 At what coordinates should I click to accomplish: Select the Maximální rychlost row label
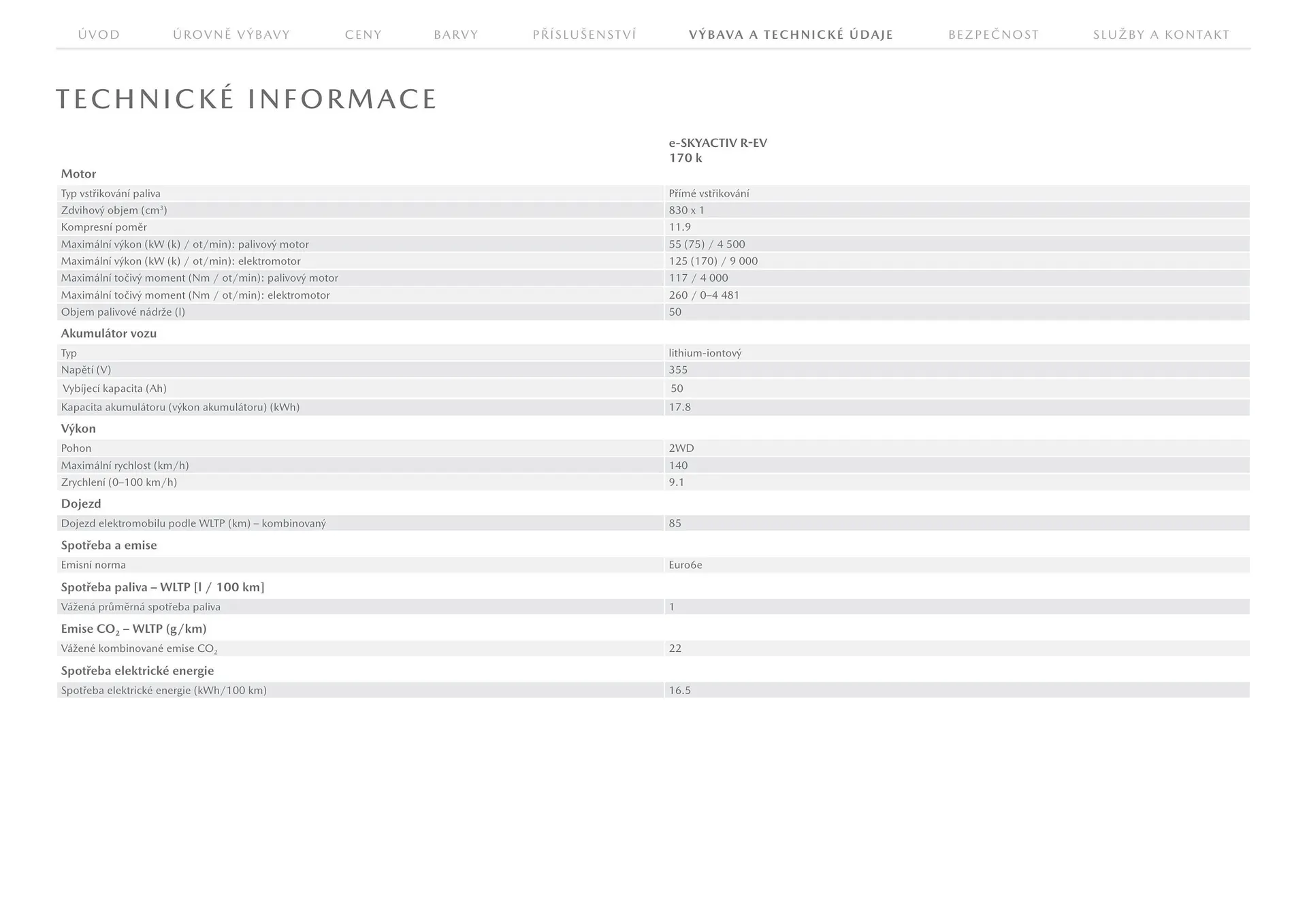point(125,465)
